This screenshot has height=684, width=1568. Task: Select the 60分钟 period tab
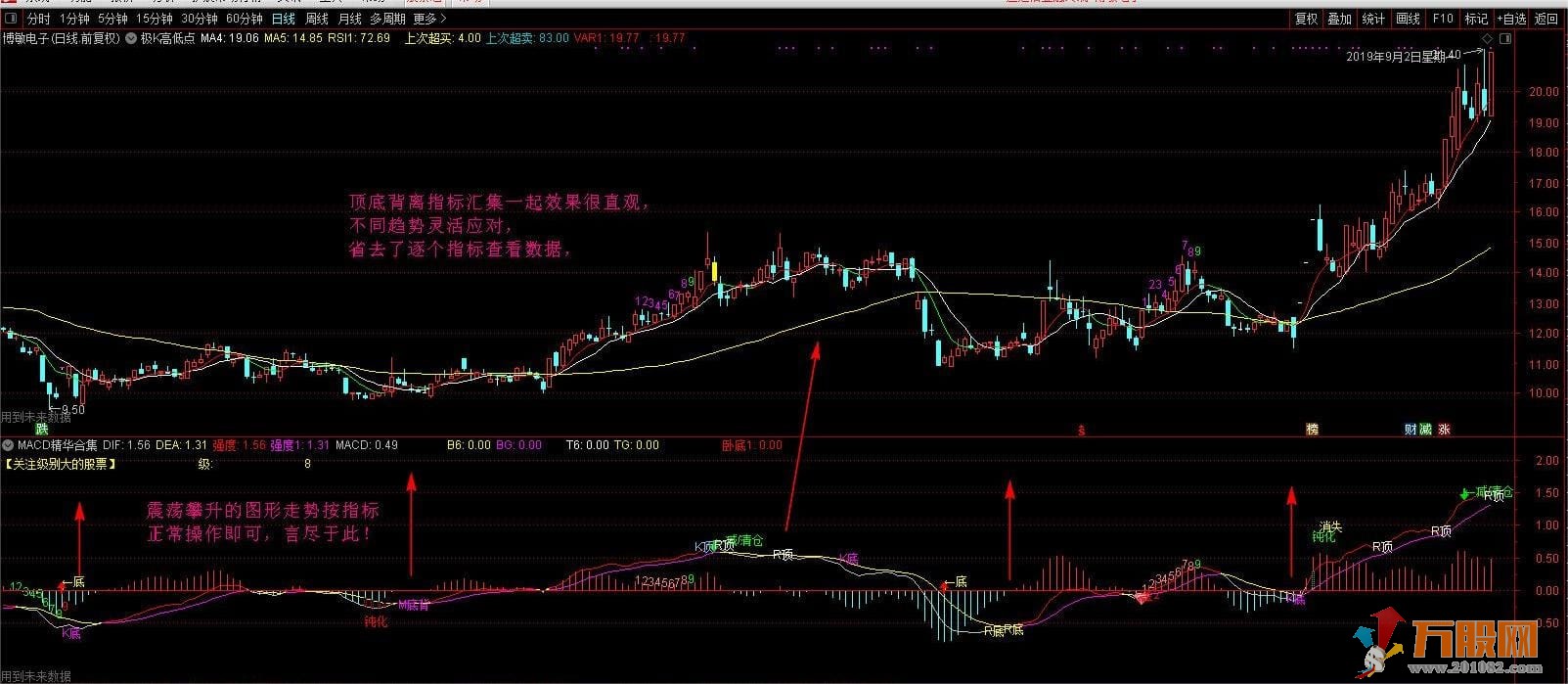pyautogui.click(x=245, y=19)
